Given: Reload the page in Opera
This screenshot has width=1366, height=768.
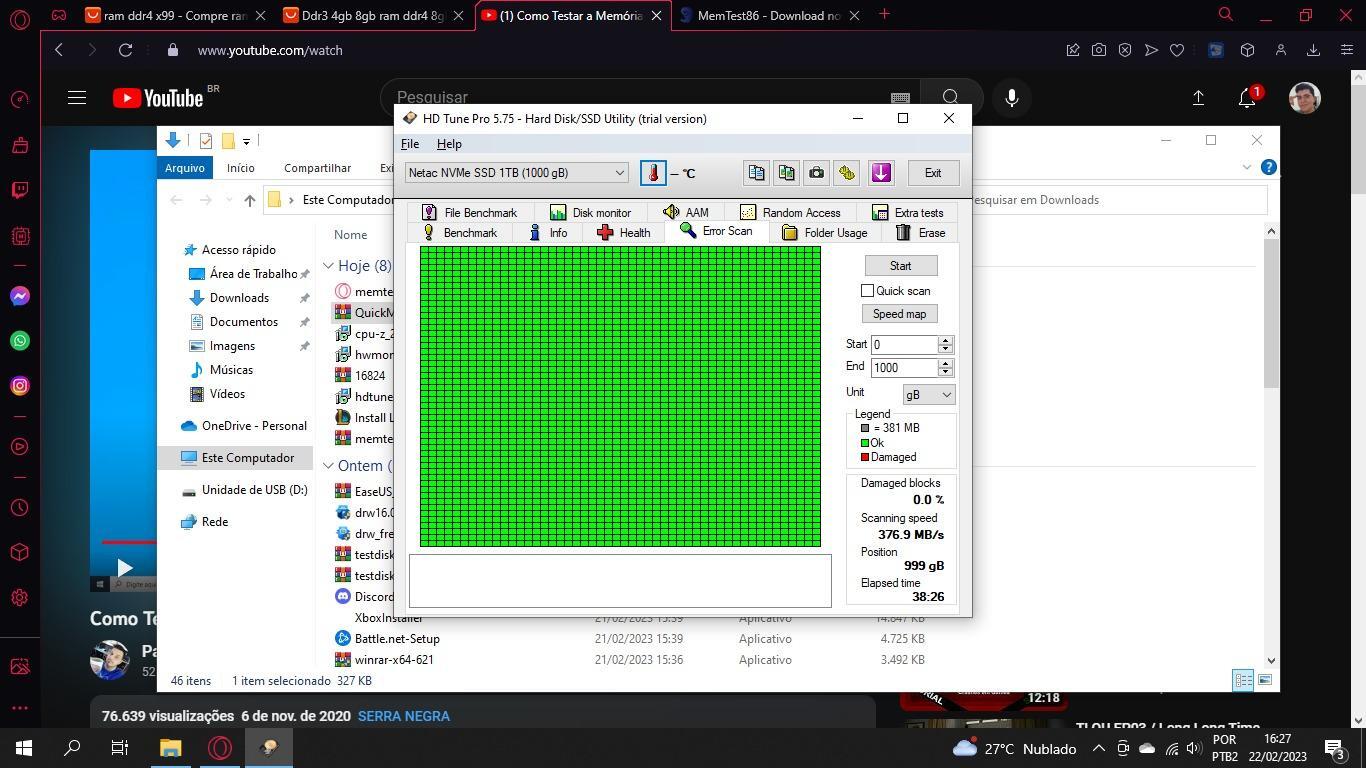Looking at the screenshot, I should (125, 50).
